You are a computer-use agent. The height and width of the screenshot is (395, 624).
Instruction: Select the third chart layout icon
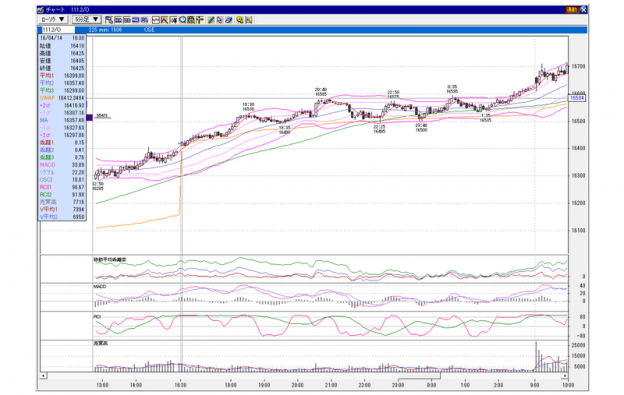click(127, 19)
